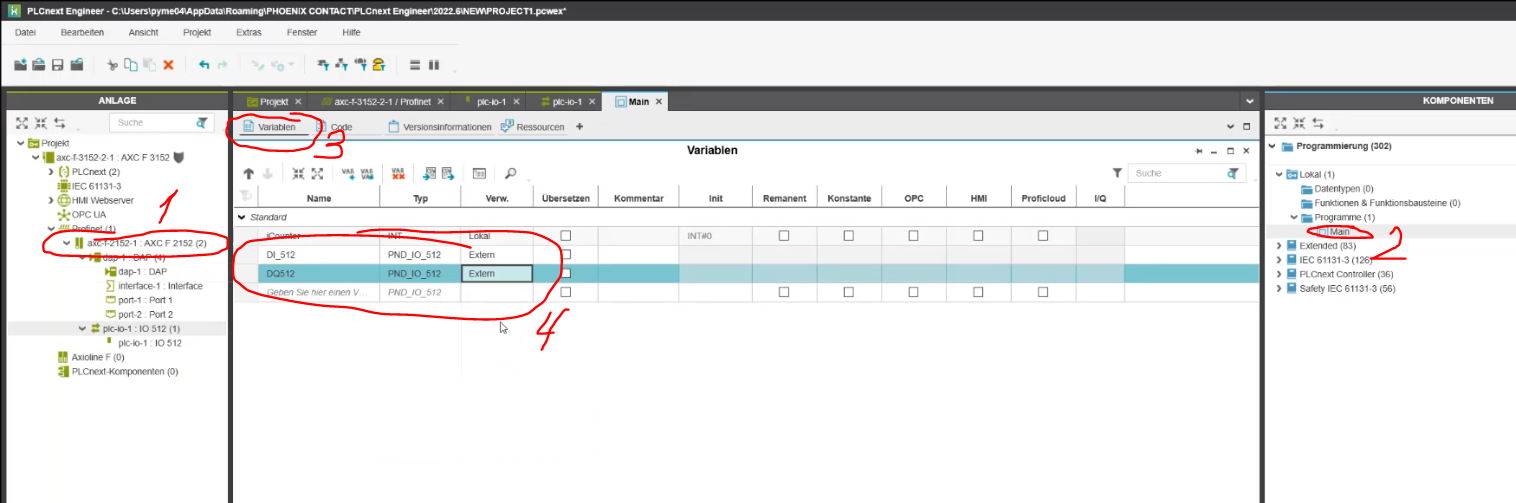Viewport: 1516px width, 503px height.
Task: Click the add variable VAR plus icon
Action: click(x=348, y=173)
